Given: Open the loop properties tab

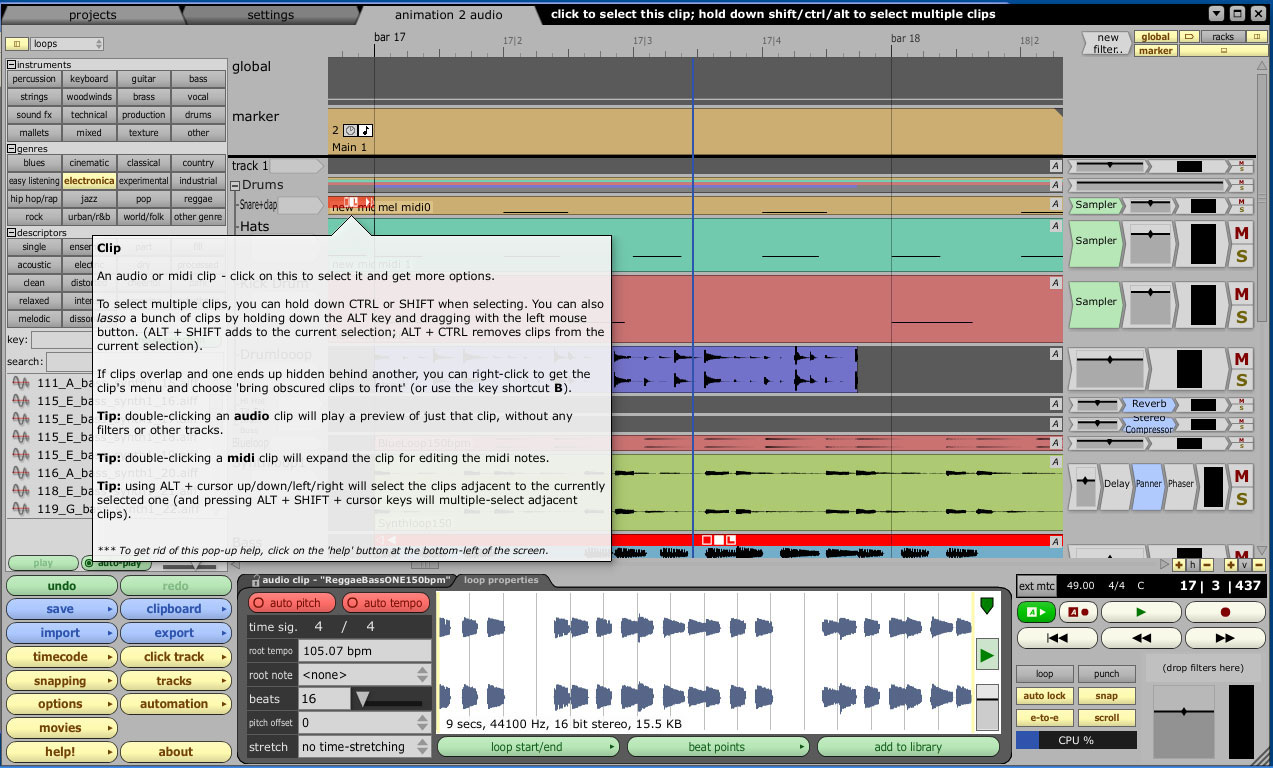Looking at the screenshot, I should pos(501,580).
